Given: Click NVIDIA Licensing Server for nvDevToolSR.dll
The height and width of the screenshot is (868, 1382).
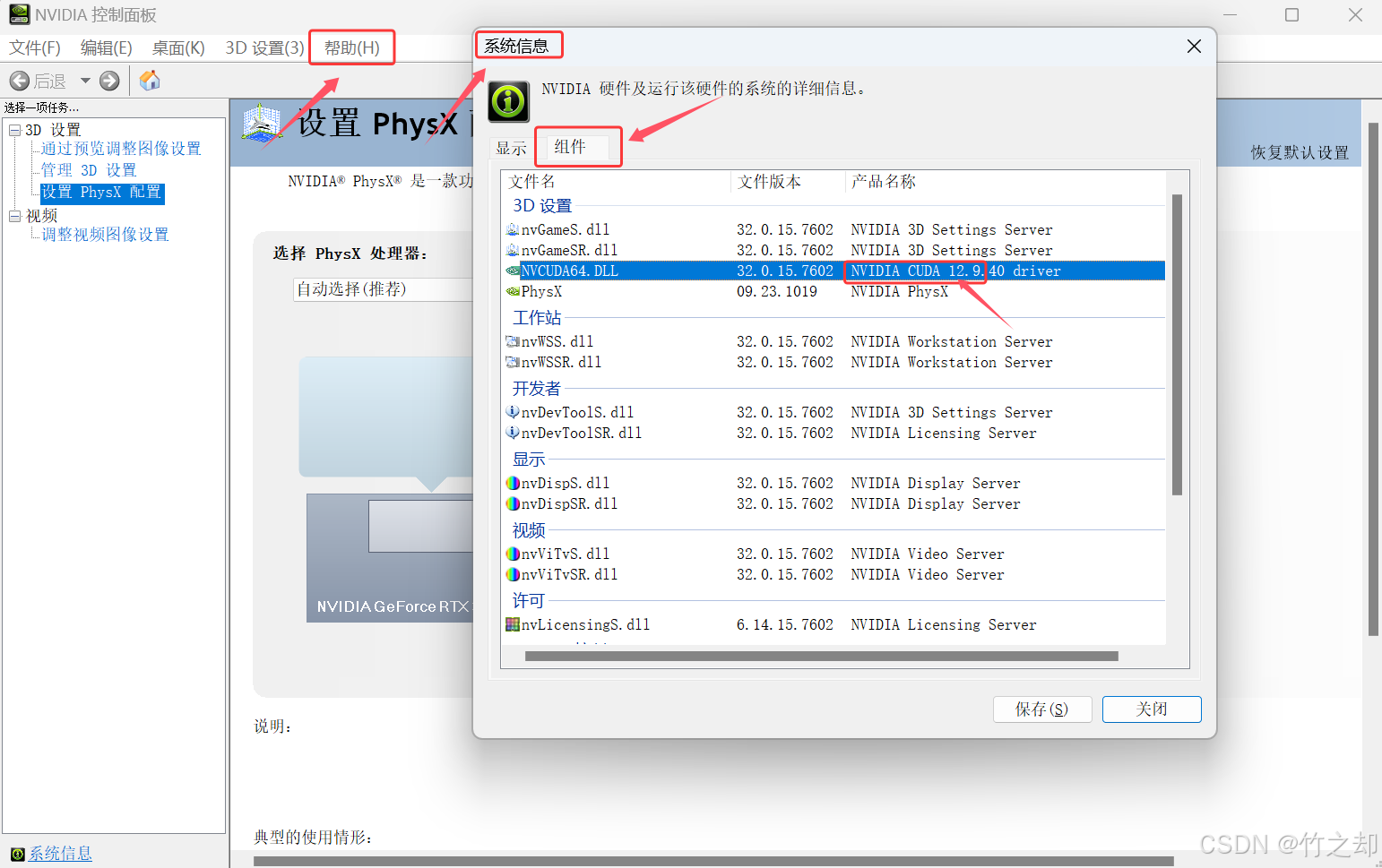Looking at the screenshot, I should [x=944, y=433].
